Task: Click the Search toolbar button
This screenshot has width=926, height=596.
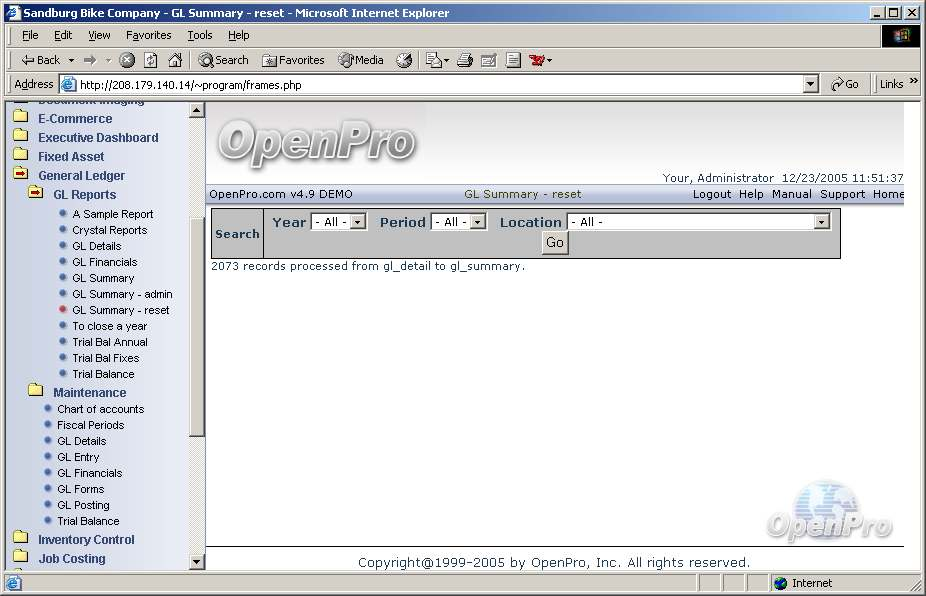Action: (223, 60)
